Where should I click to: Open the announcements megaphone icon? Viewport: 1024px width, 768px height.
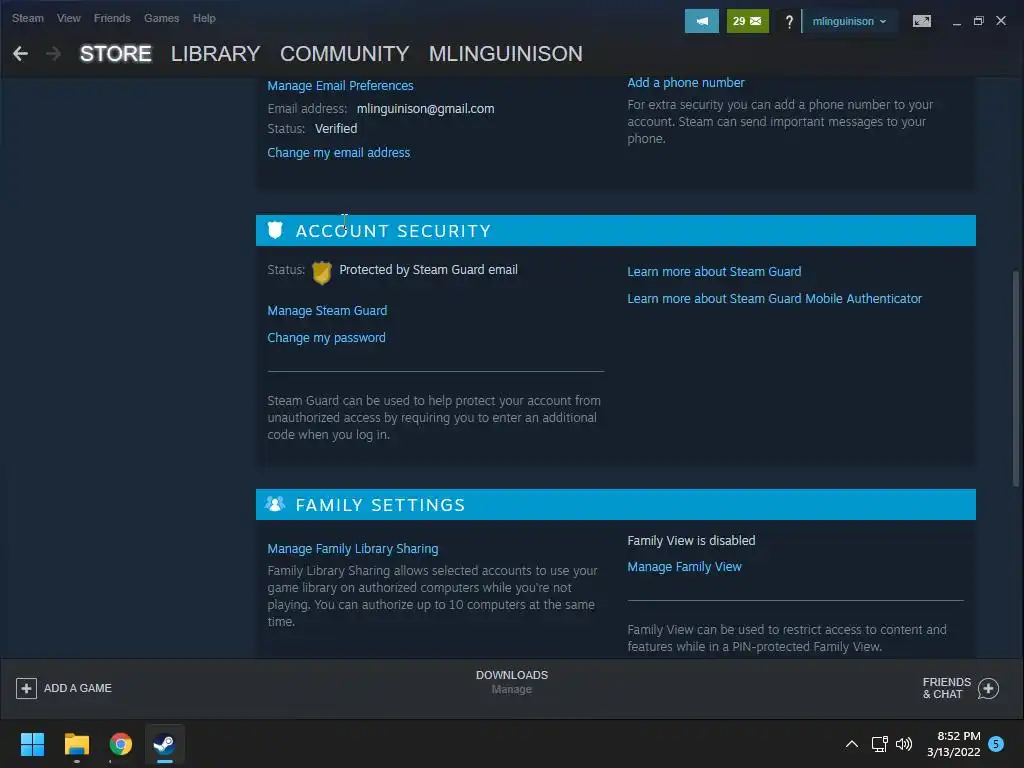(x=701, y=21)
